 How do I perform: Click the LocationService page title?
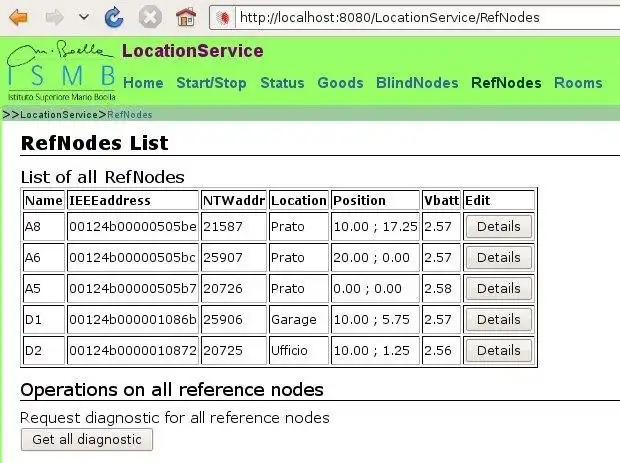(x=193, y=51)
